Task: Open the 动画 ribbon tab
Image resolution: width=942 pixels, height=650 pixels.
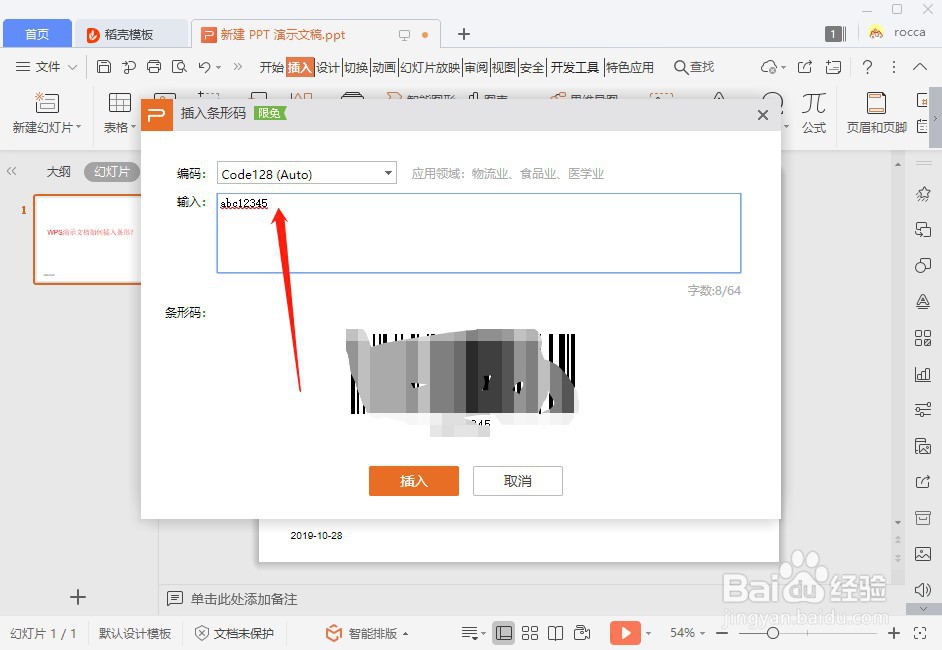Action: click(x=384, y=67)
